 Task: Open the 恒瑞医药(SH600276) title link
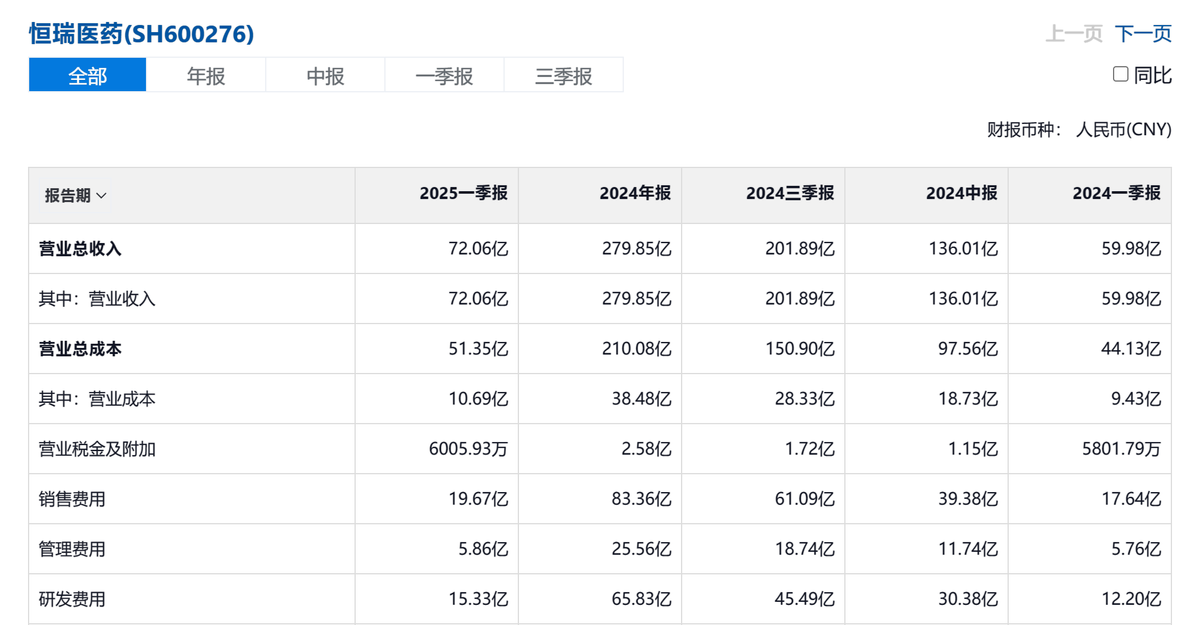coord(141,34)
